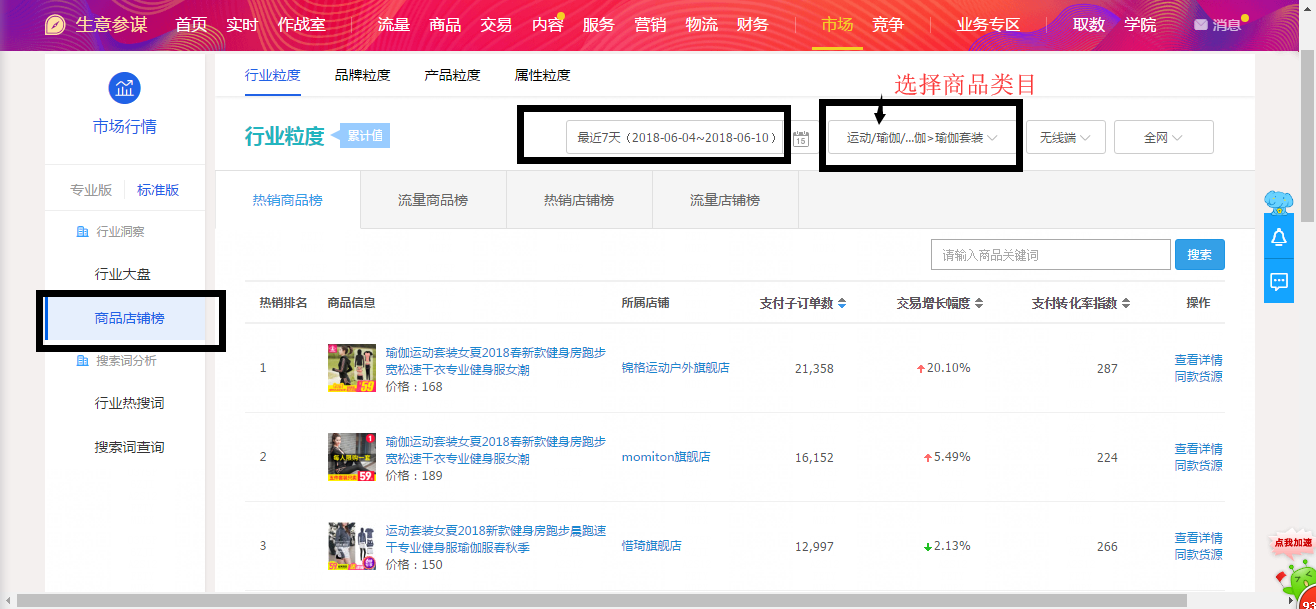This screenshot has height=609, width=1316.
Task: Click the 请输入商品关键词 search field
Action: pyautogui.click(x=1050, y=255)
